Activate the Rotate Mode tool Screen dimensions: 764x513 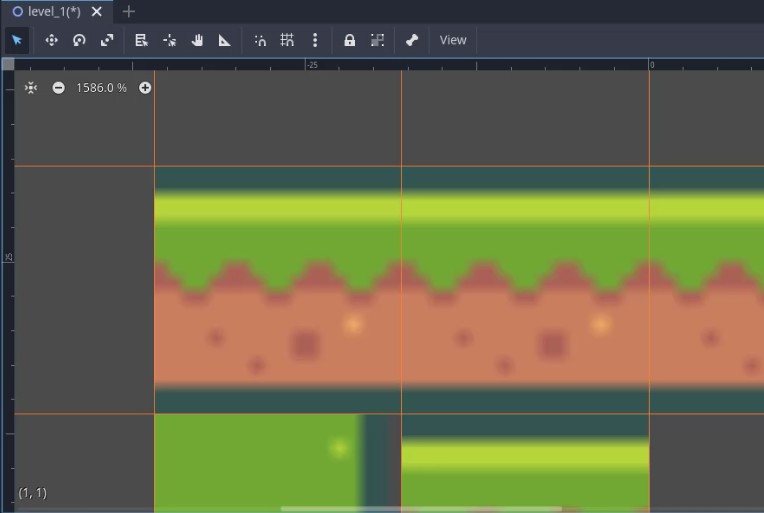click(x=79, y=40)
